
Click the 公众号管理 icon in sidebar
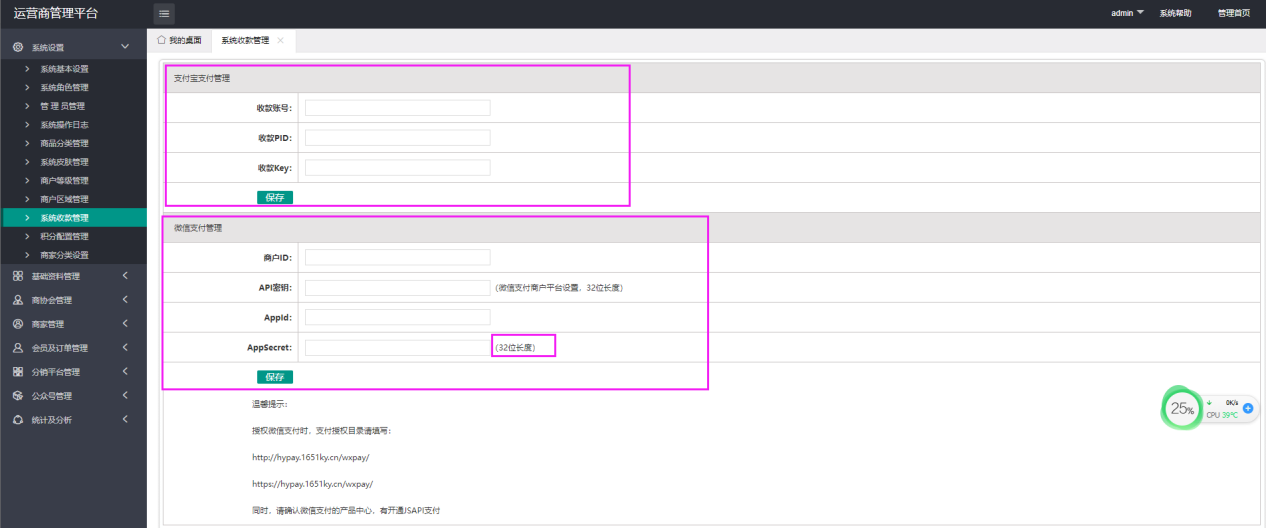coord(18,396)
